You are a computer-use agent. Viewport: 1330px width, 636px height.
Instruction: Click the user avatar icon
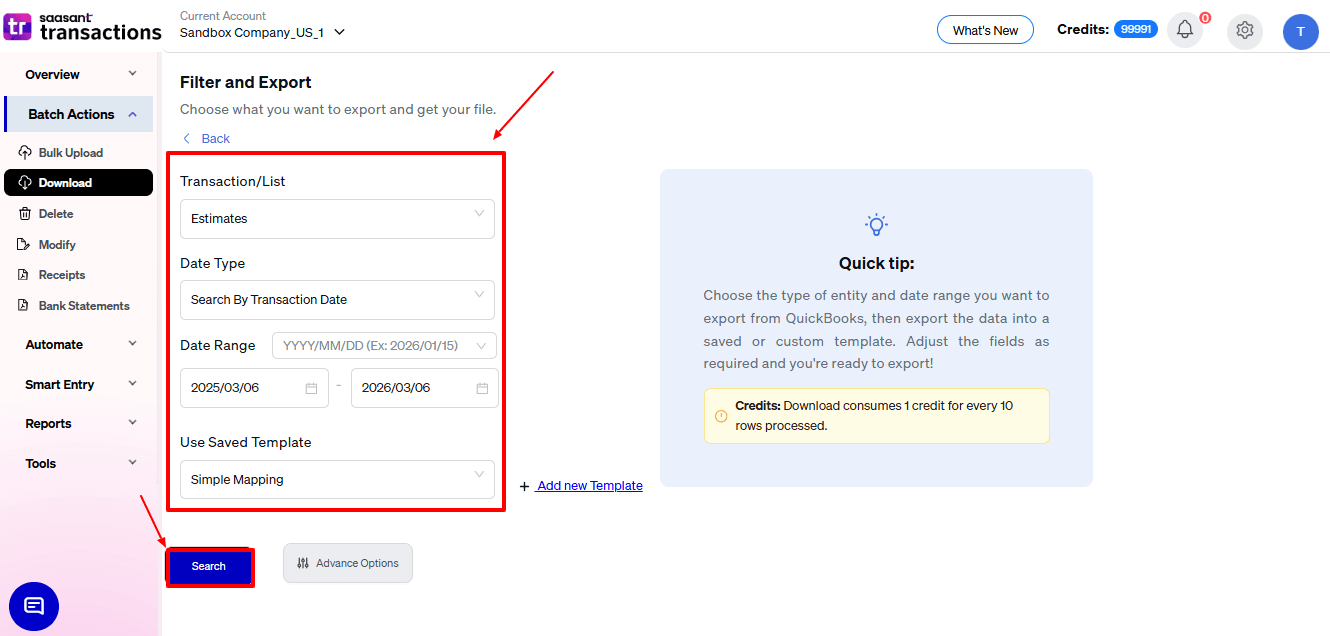1300,31
